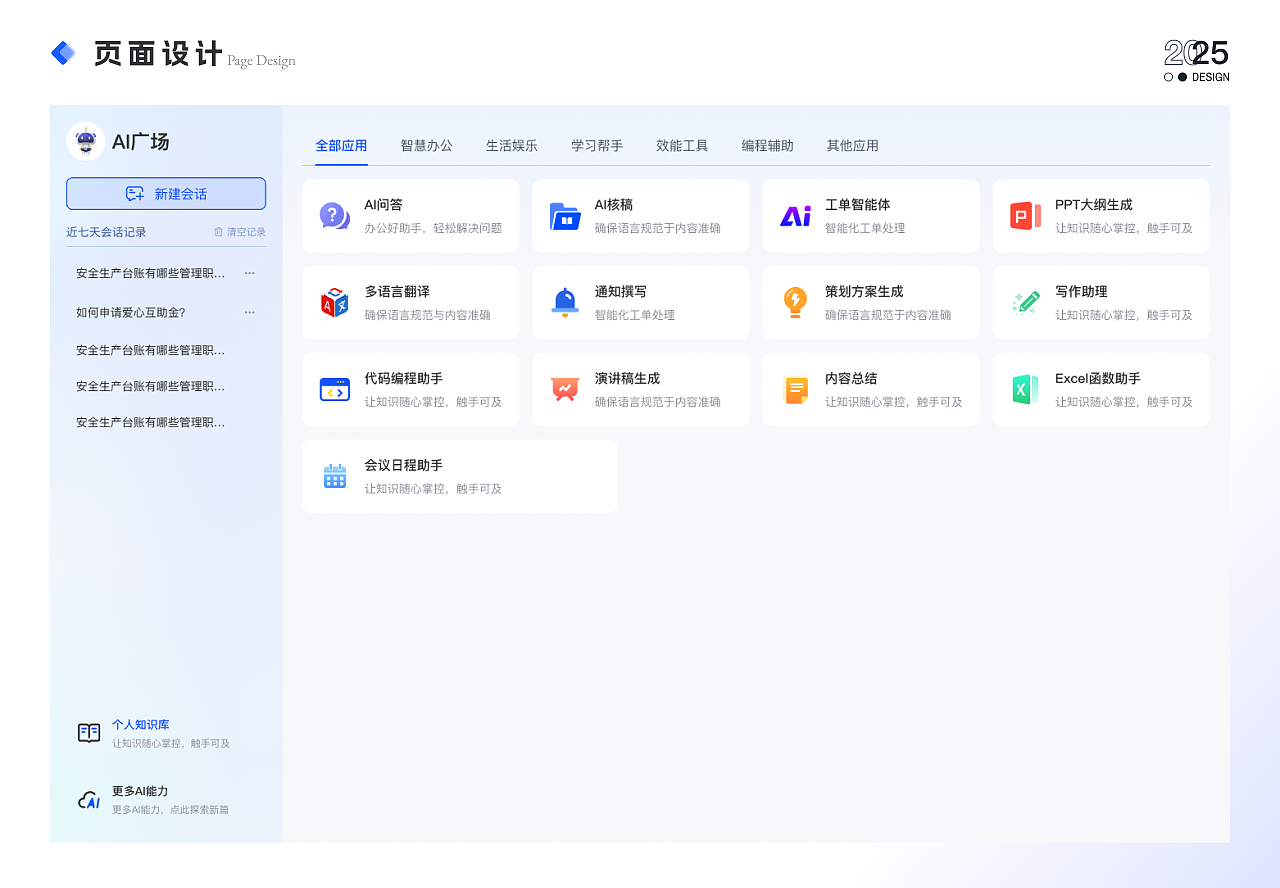Image resolution: width=1280 pixels, height=888 pixels.
Task: Click the 多语言翻译 translation icon
Action: click(334, 303)
